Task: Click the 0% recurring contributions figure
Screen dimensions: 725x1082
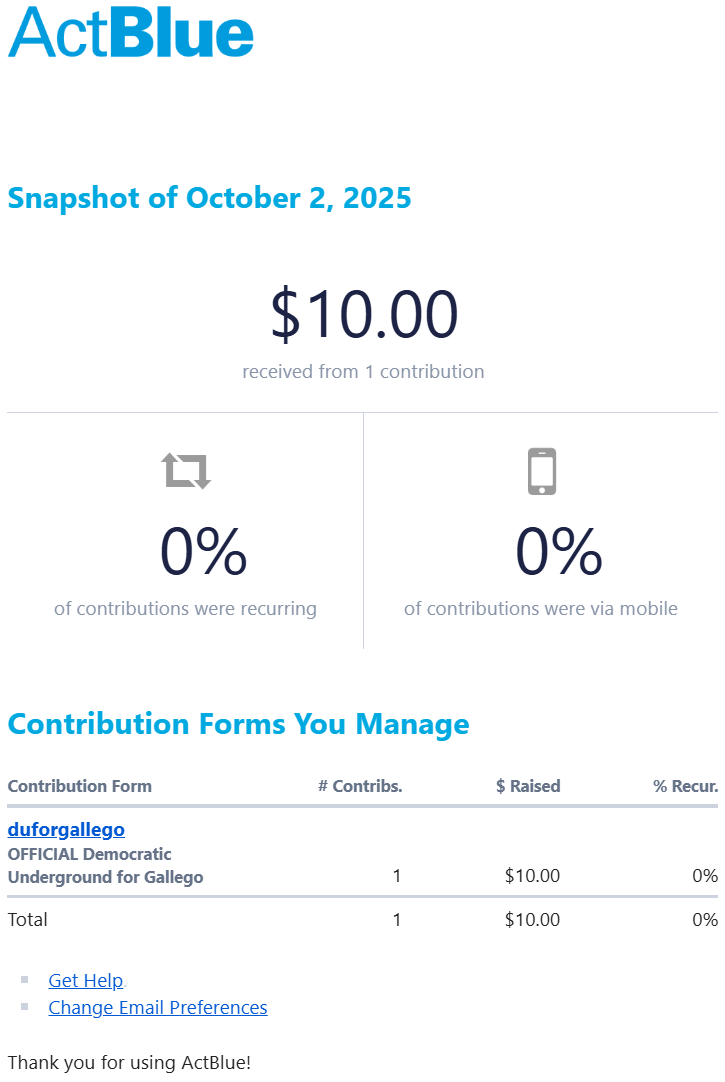Action: [203, 553]
